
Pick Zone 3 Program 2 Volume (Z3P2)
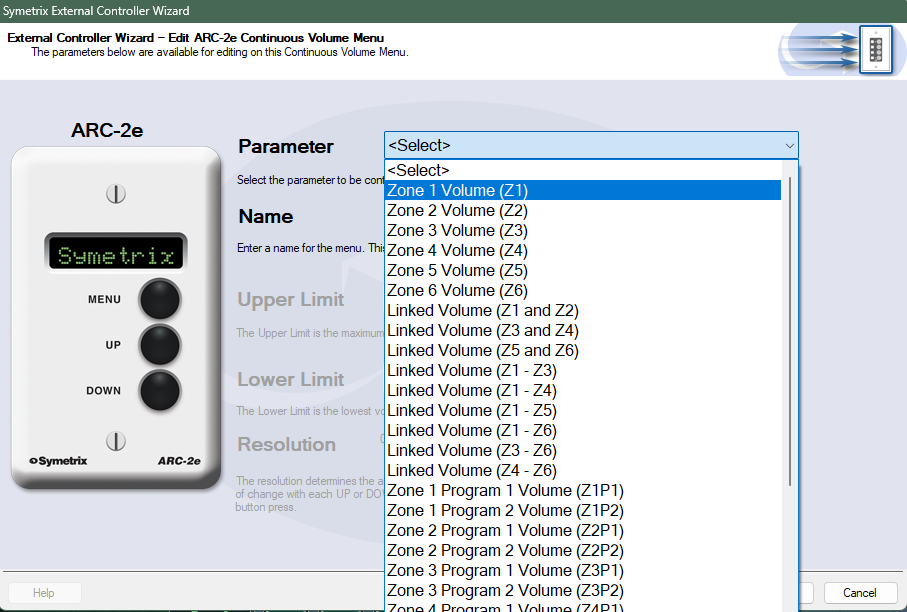click(505, 590)
